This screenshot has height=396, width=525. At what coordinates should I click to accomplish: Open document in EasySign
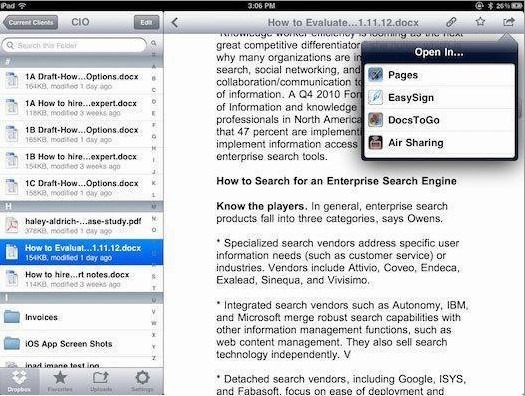pos(439,97)
